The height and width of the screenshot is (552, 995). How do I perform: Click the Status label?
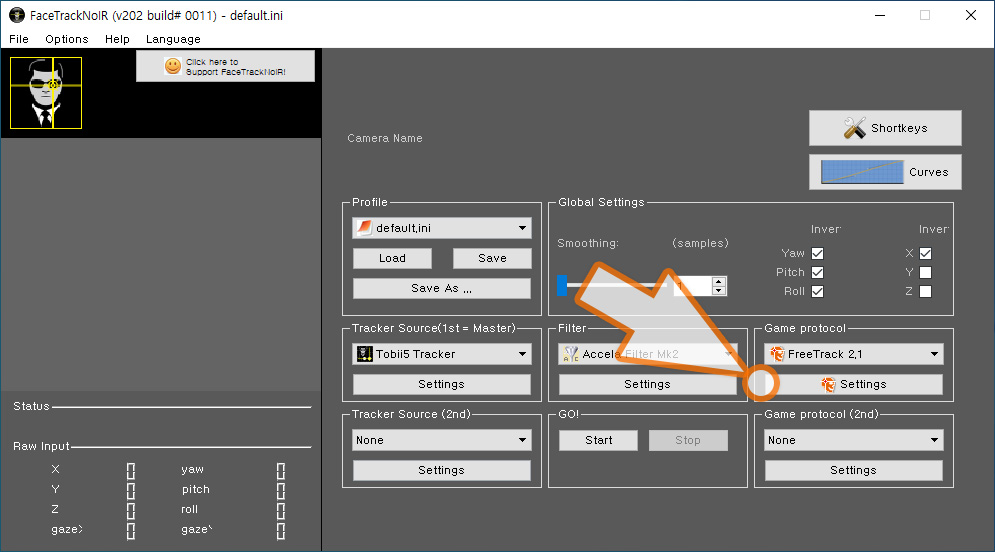31,406
